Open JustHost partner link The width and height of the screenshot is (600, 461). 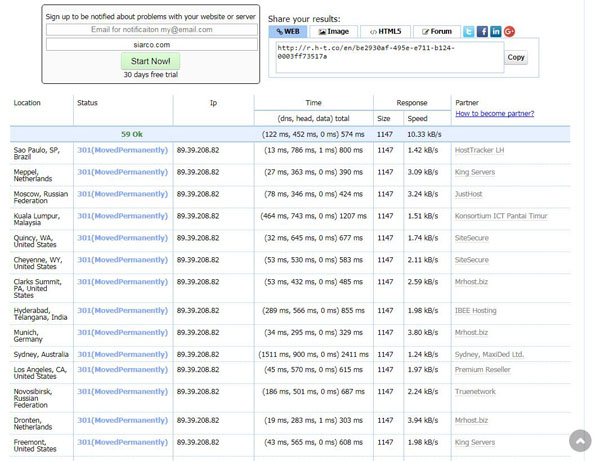(x=468, y=194)
